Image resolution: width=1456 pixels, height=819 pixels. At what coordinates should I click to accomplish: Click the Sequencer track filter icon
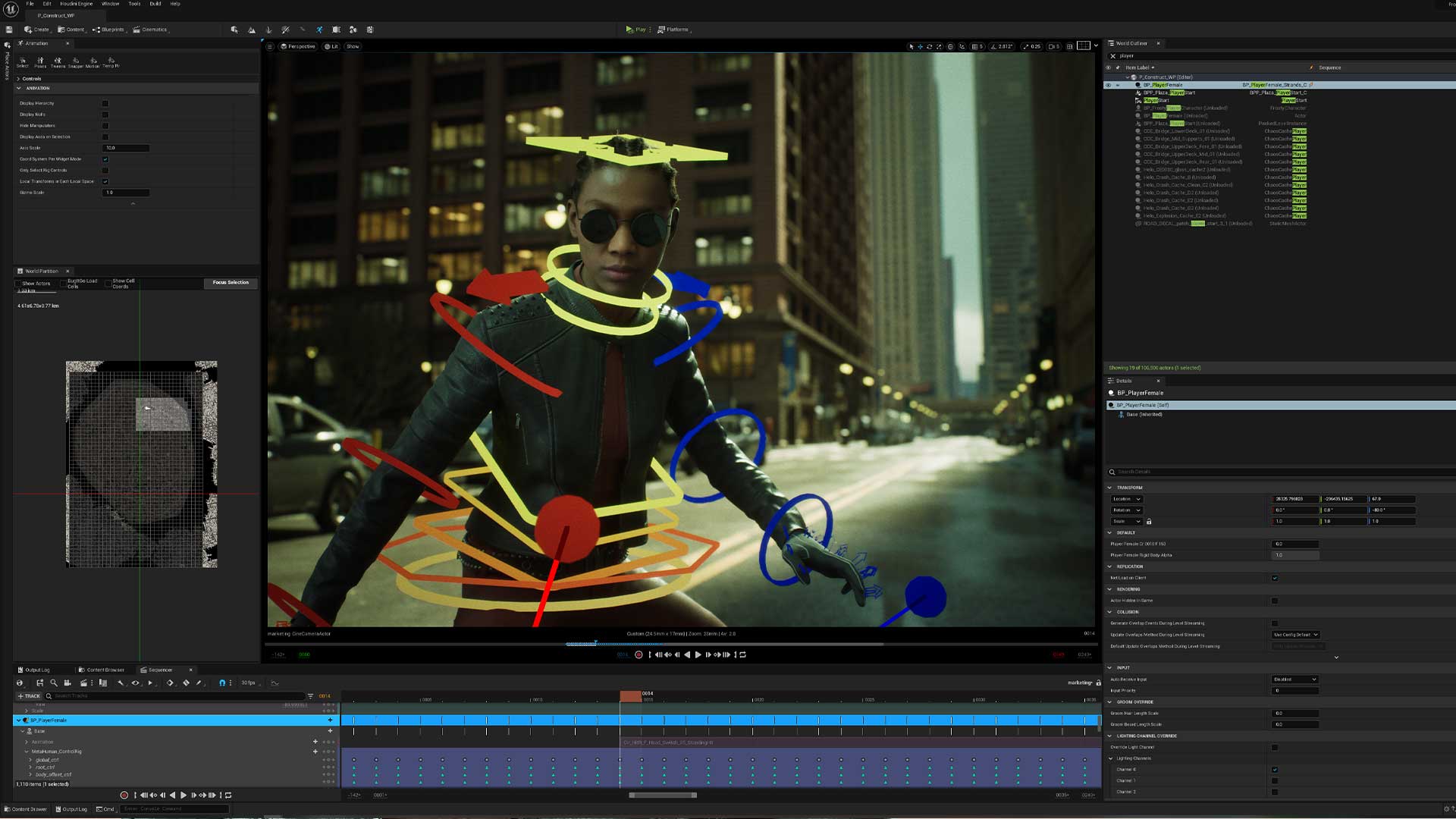pyautogui.click(x=310, y=696)
